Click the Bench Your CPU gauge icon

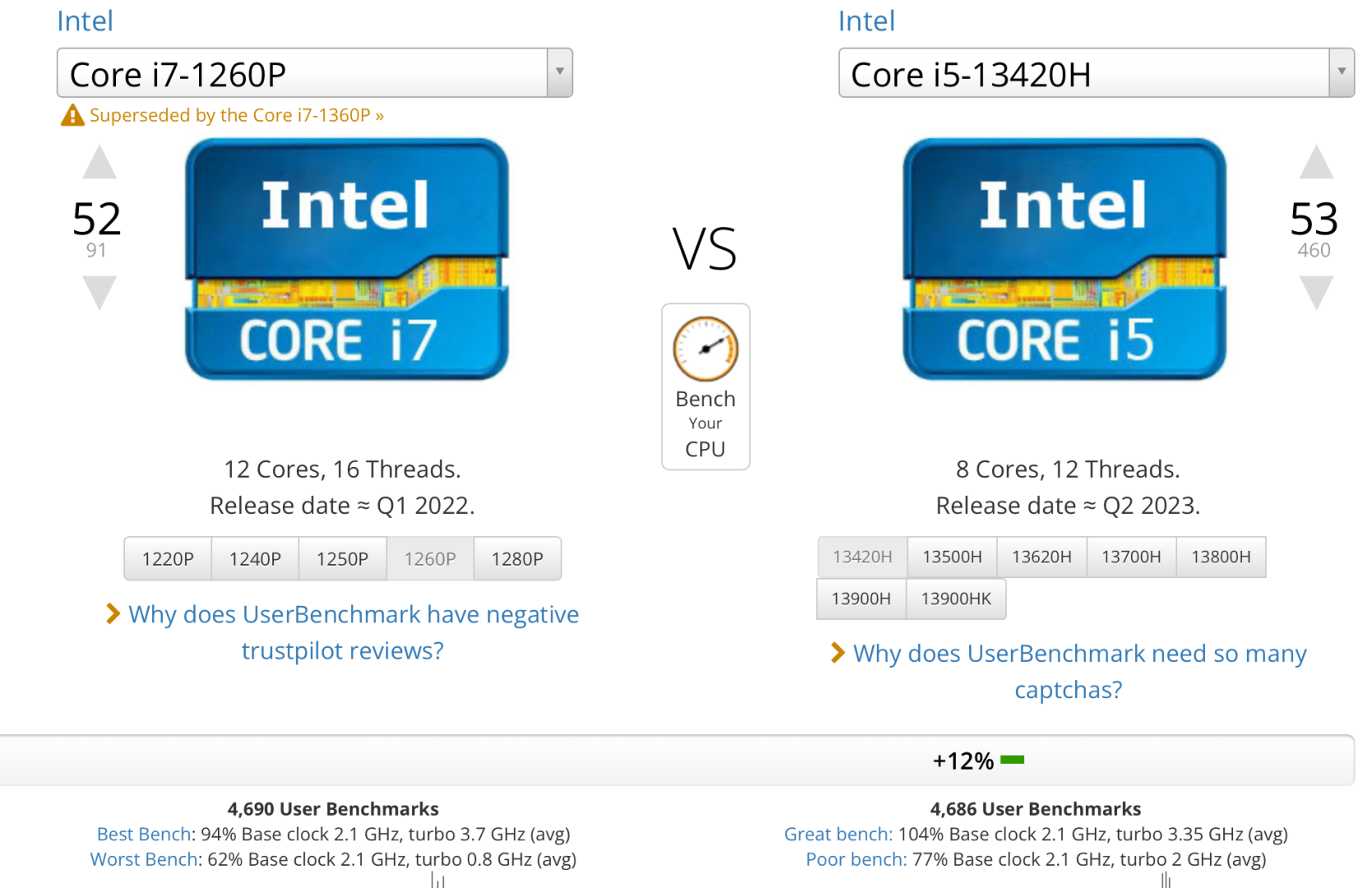[x=705, y=349]
